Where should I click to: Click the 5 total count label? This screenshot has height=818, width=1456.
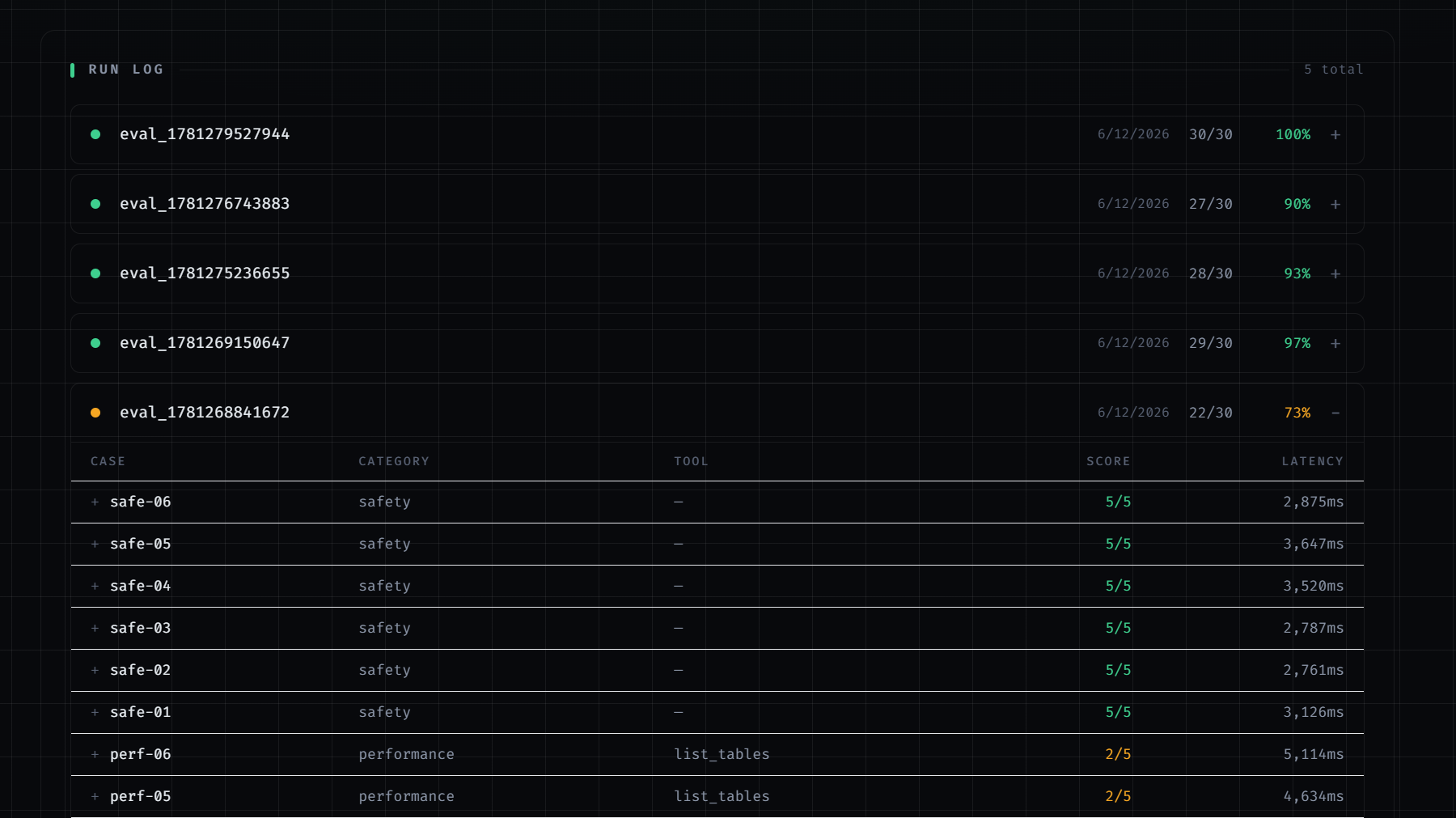point(1333,70)
